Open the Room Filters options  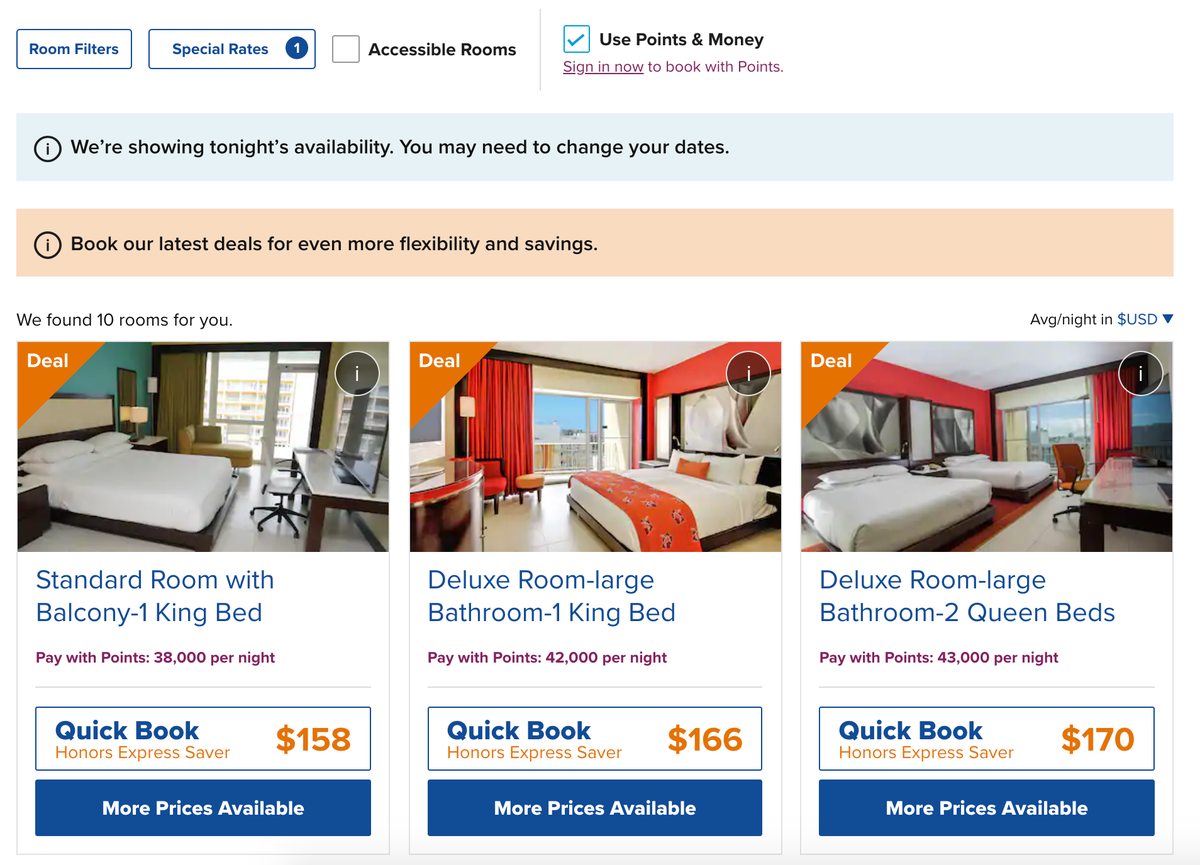74,49
